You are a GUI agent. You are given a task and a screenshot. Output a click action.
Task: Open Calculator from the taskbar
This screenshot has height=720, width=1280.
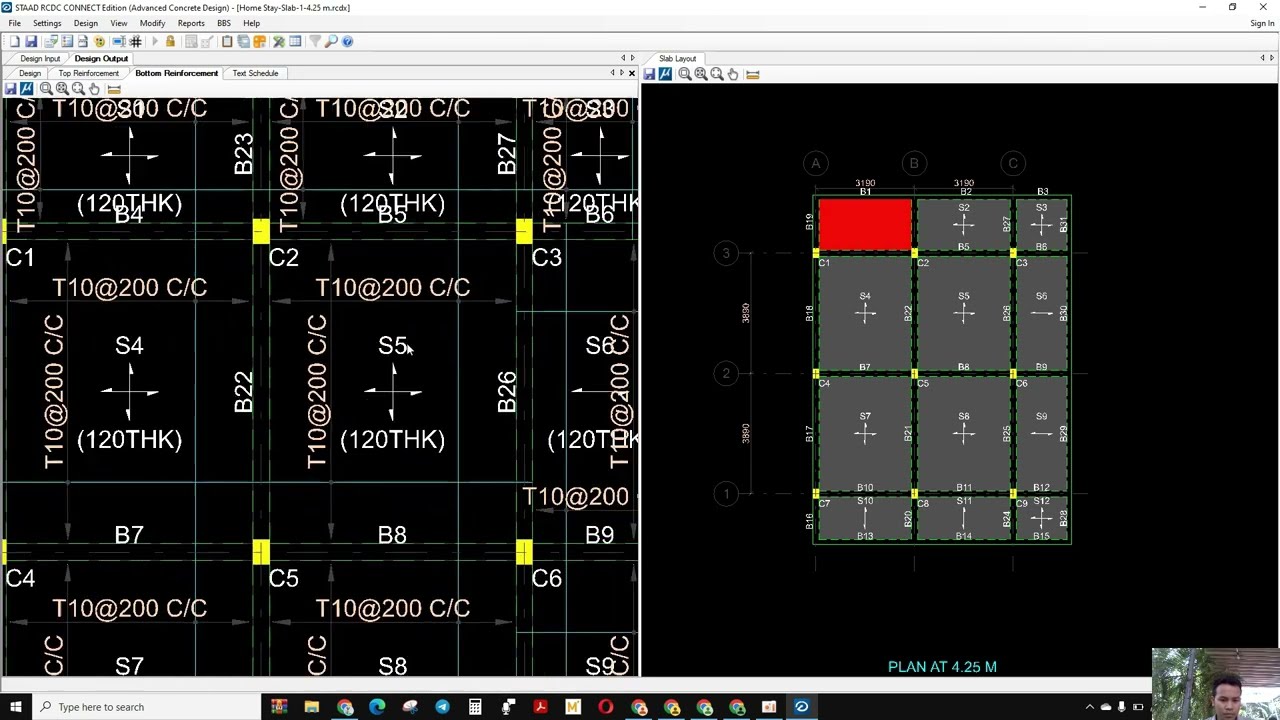click(475, 707)
